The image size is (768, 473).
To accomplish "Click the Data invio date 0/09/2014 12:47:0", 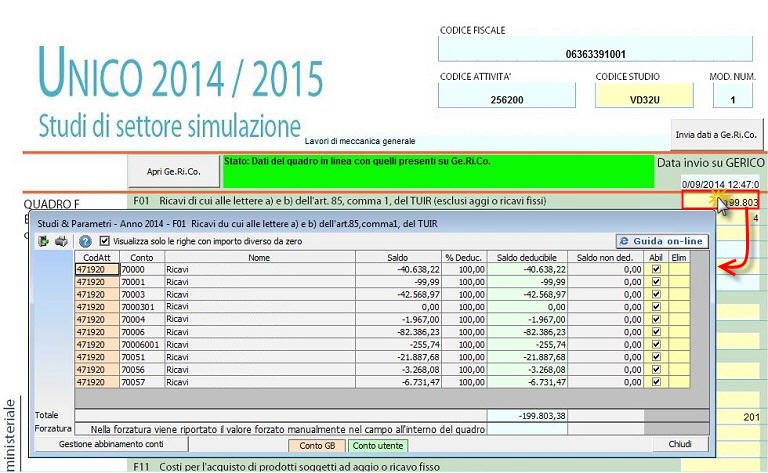I will pos(720,184).
